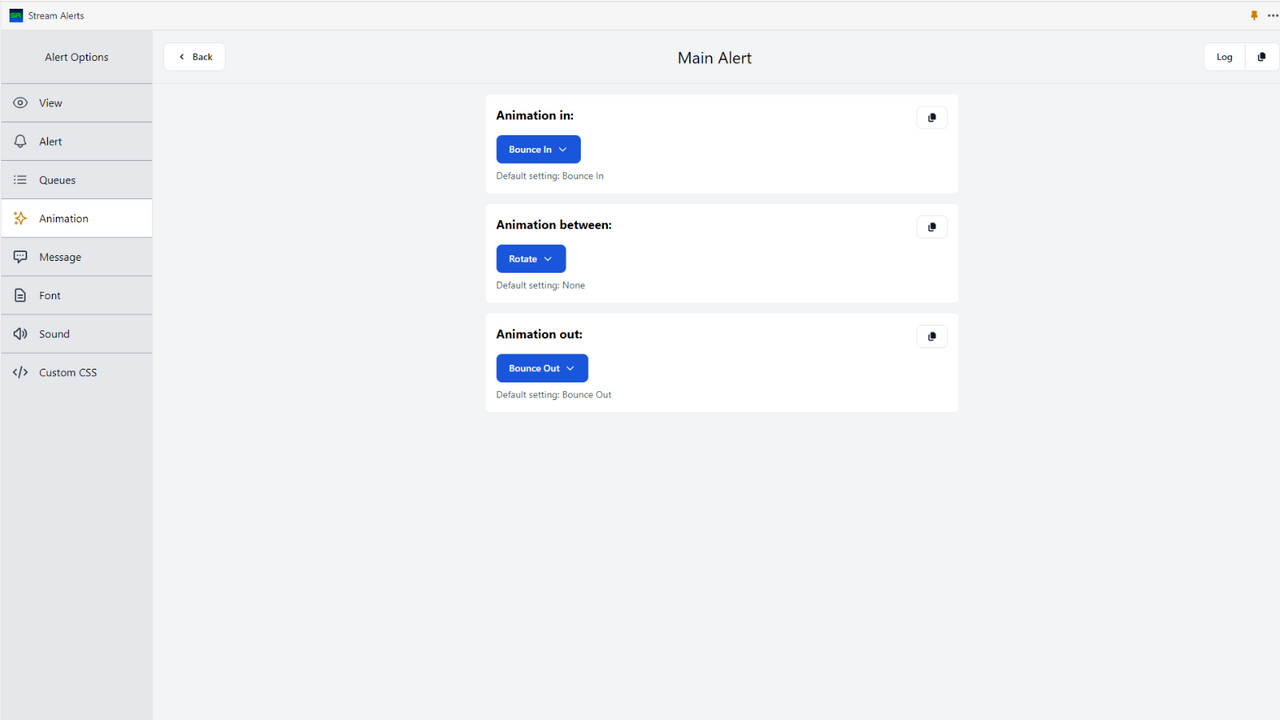Click the copy icon next to Log

coord(1261,57)
